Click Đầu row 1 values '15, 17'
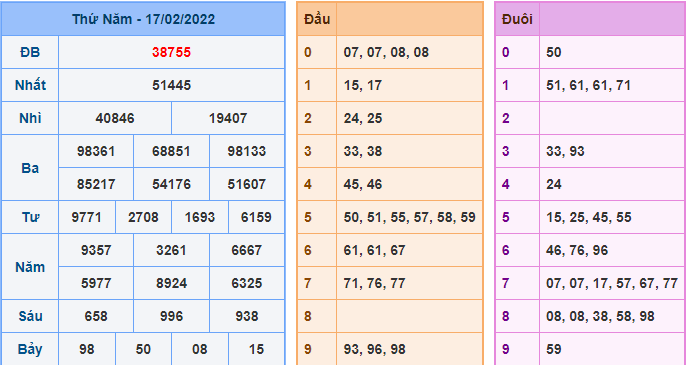 click(x=363, y=85)
